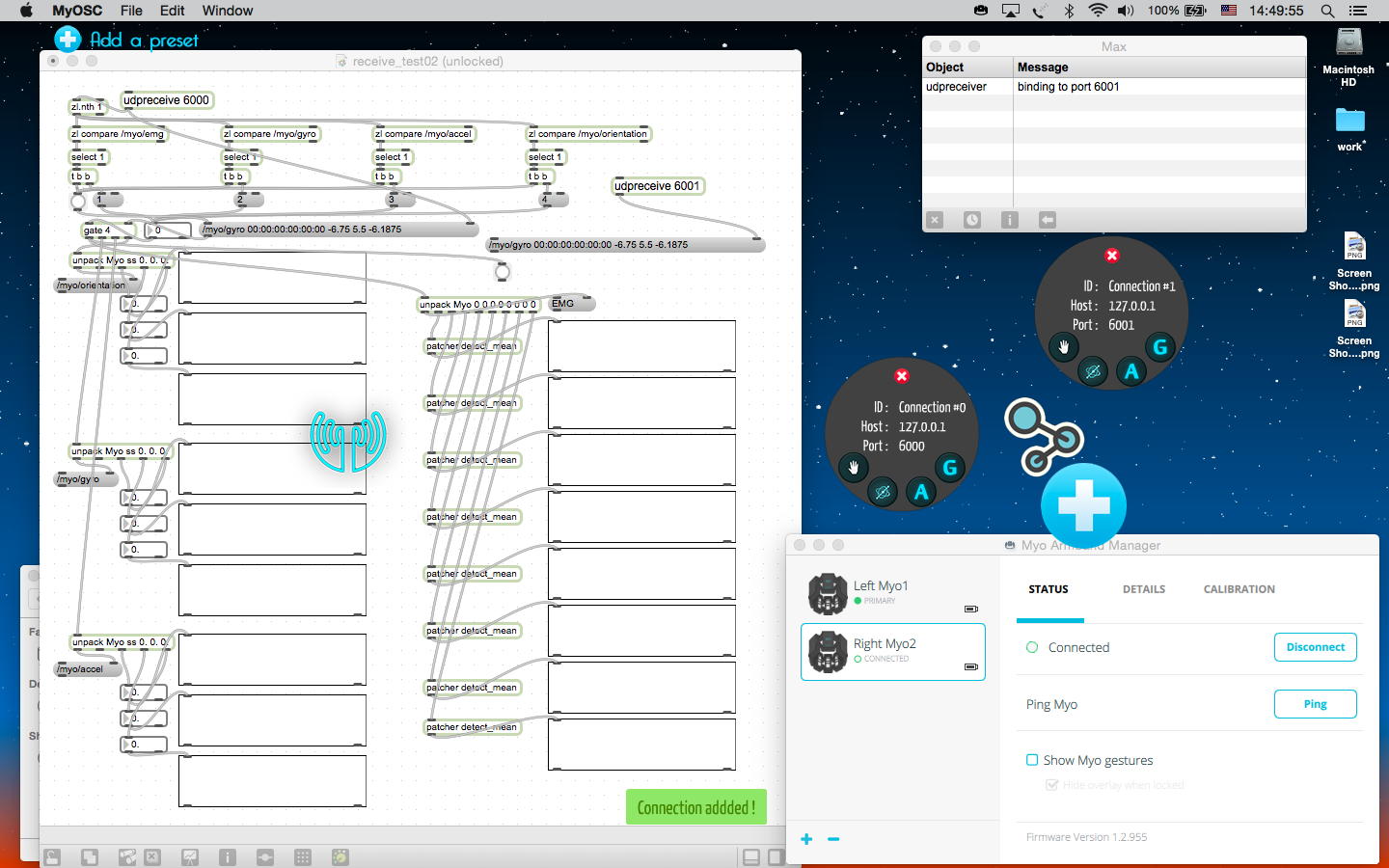Open inspector icon in patcher toolbar

coord(228,856)
